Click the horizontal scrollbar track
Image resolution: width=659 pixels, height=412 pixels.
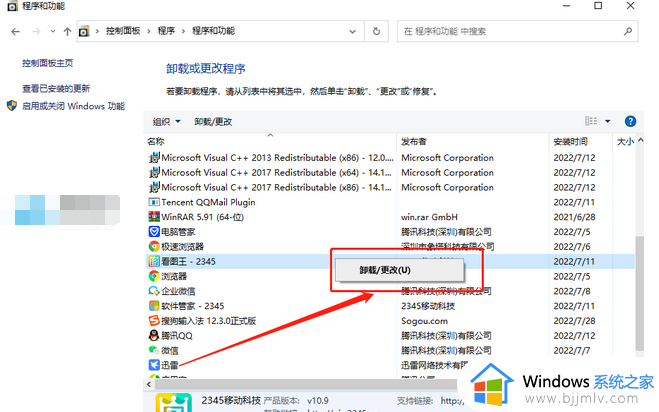pos(306,384)
